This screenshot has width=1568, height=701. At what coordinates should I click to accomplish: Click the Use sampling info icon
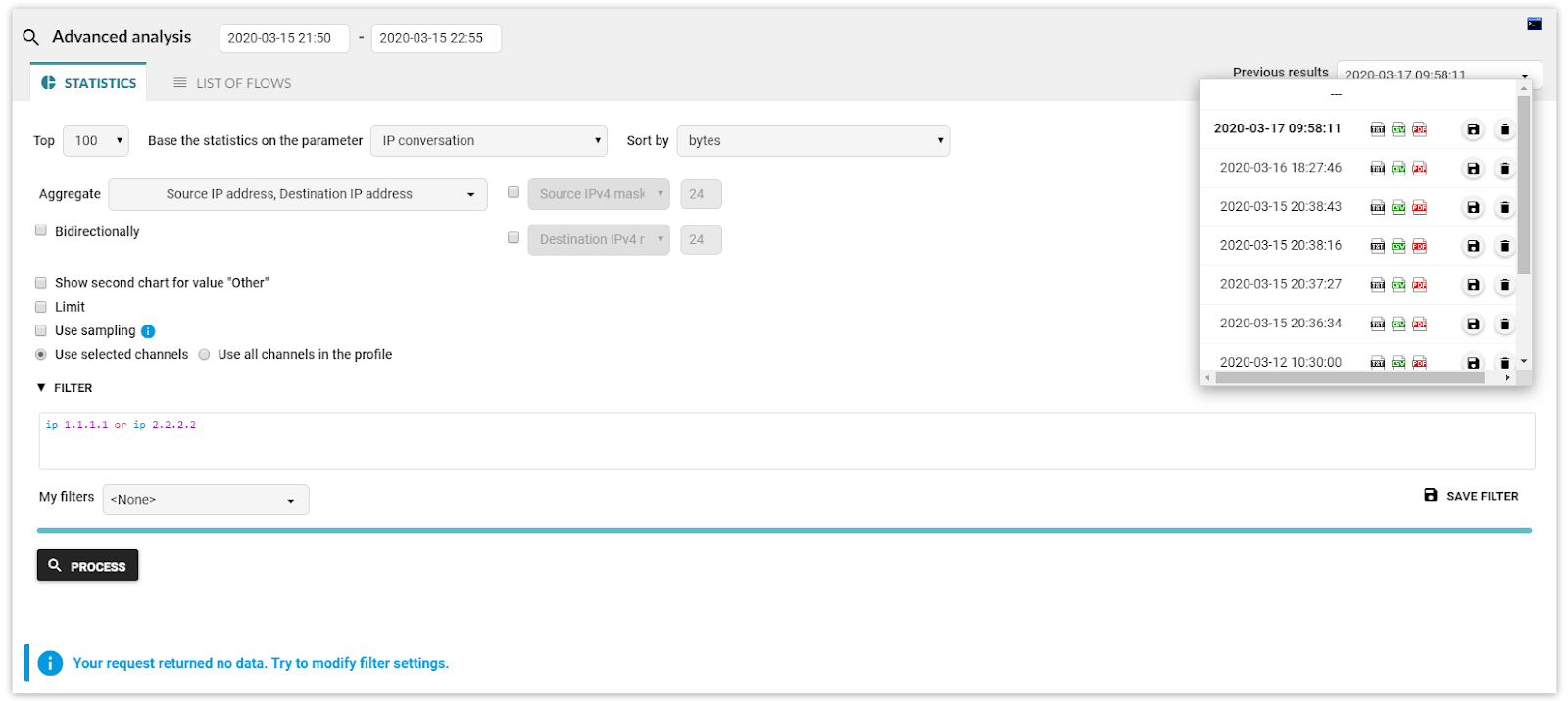(148, 331)
